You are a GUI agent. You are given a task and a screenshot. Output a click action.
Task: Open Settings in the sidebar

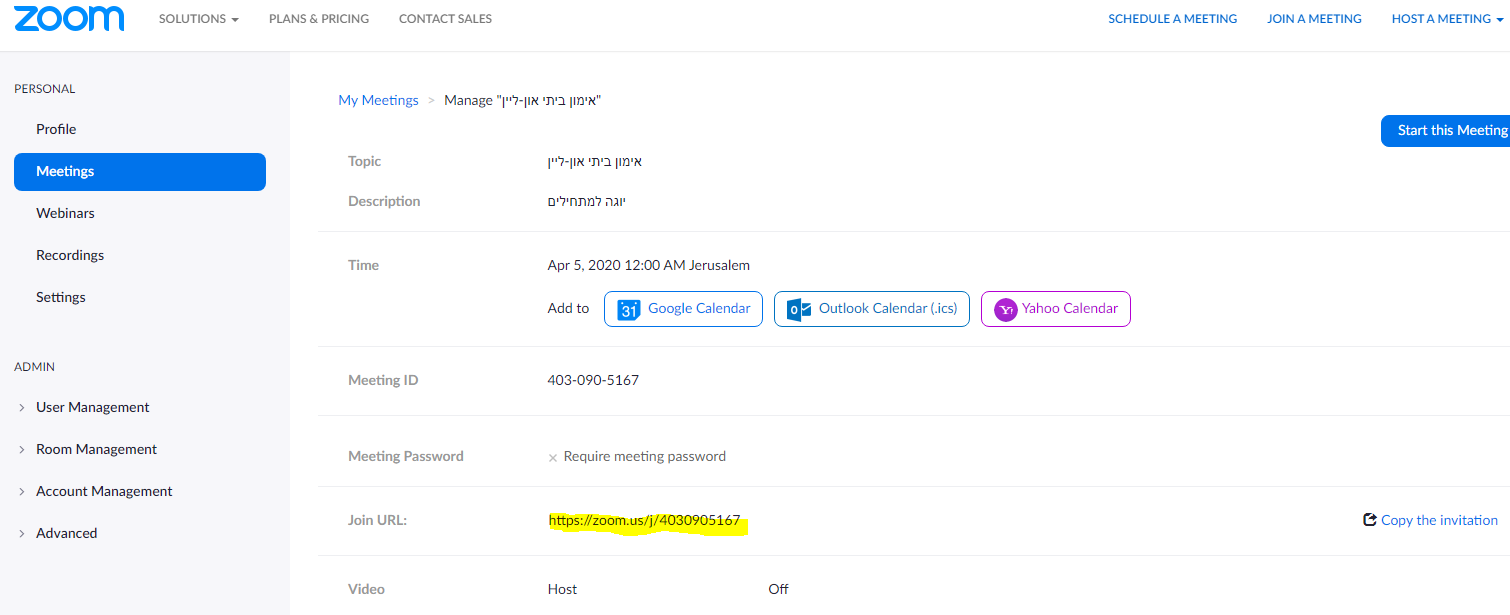pos(61,297)
